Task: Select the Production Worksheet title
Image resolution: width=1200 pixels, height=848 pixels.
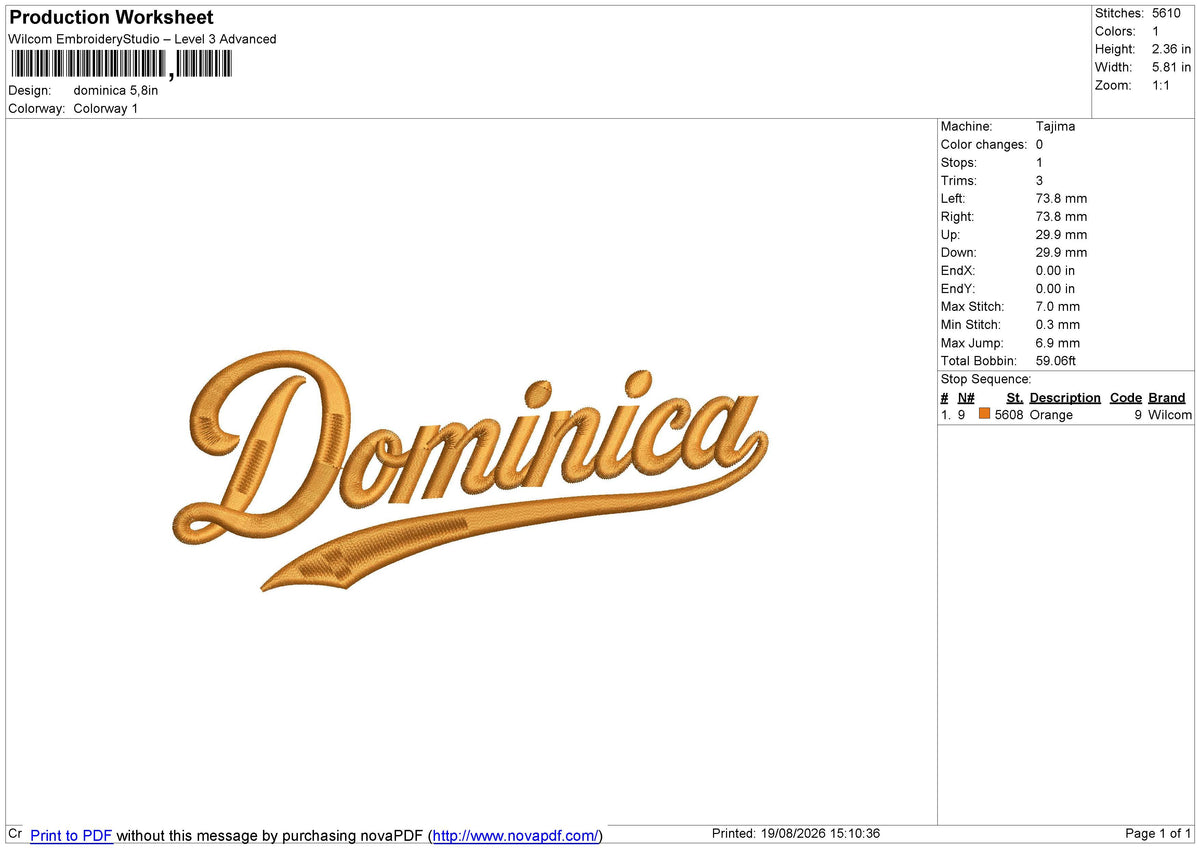Action: tap(111, 17)
